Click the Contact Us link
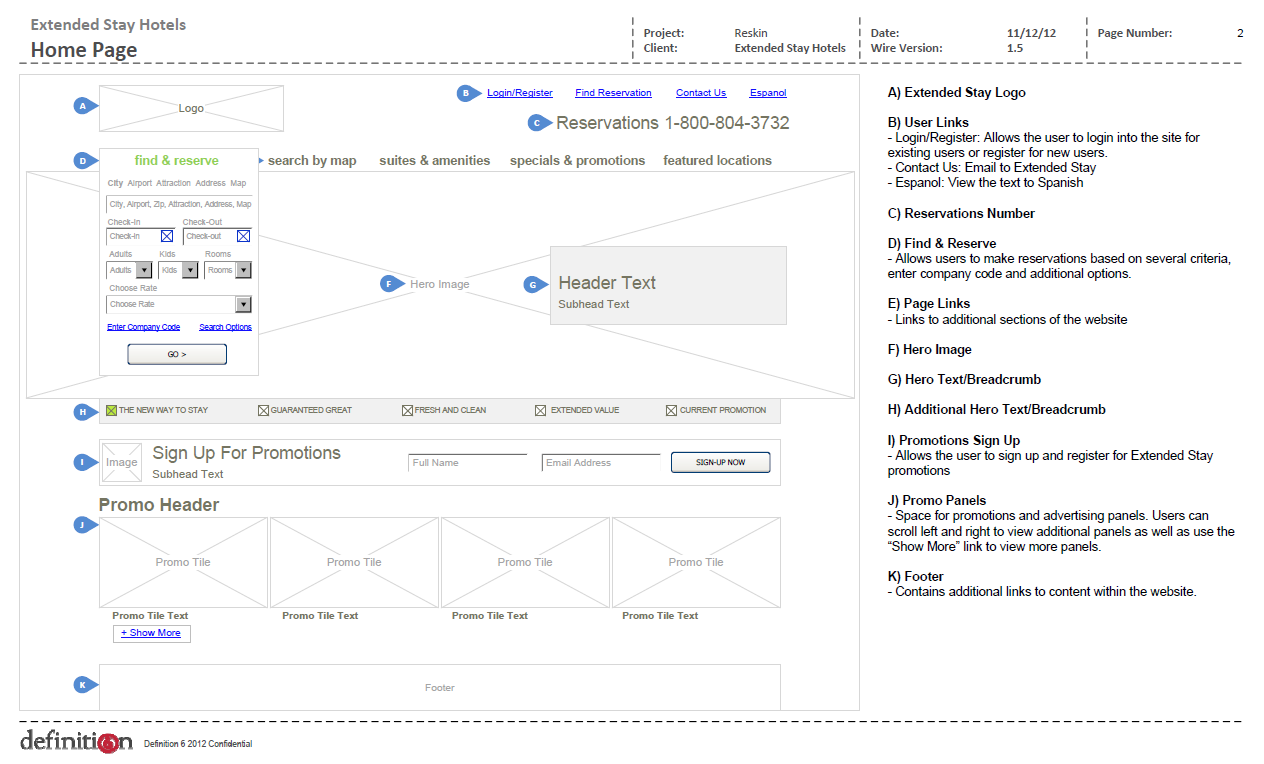 pyautogui.click(x=701, y=93)
